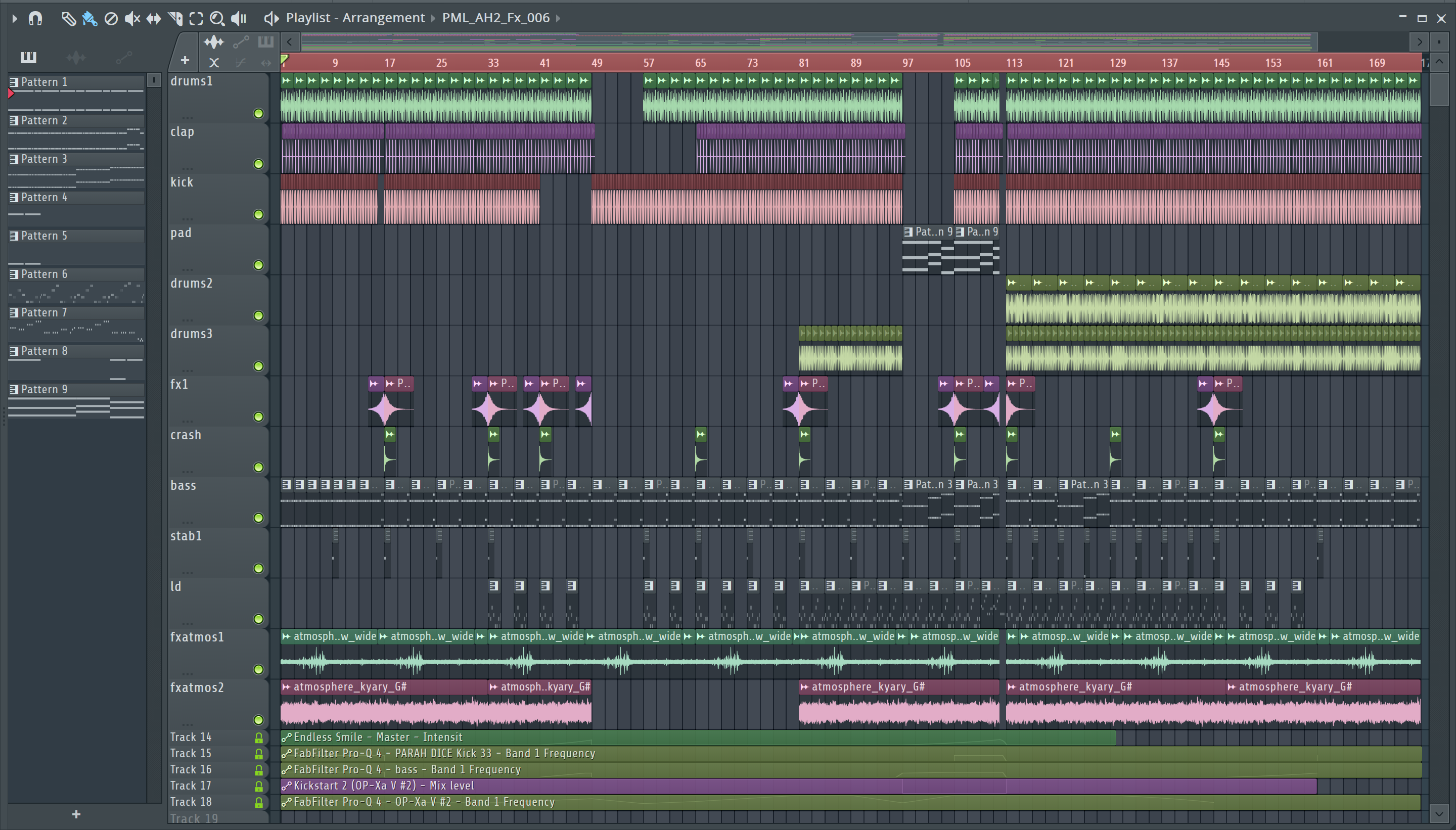Click the stab1 track header
Viewport: 1456px width, 830px height.
[x=218, y=552]
